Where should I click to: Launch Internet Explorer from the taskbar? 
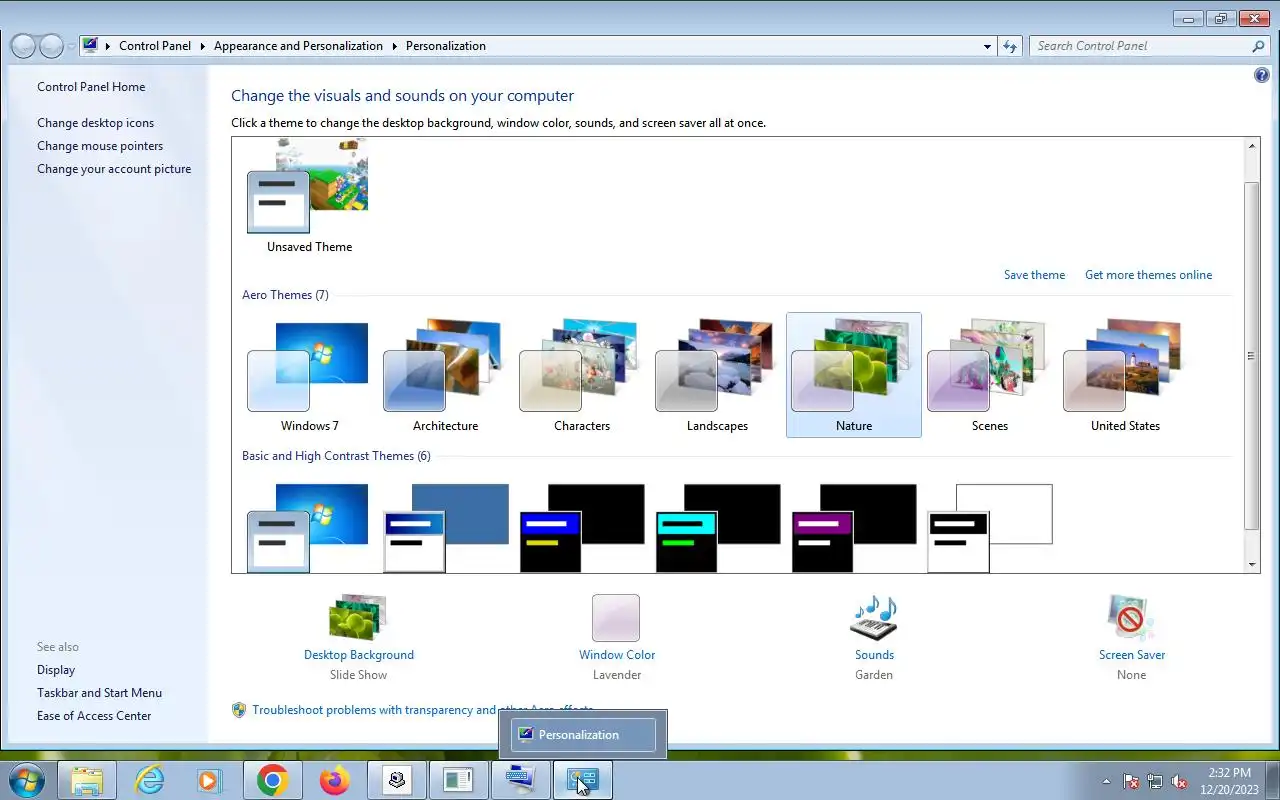[149, 780]
